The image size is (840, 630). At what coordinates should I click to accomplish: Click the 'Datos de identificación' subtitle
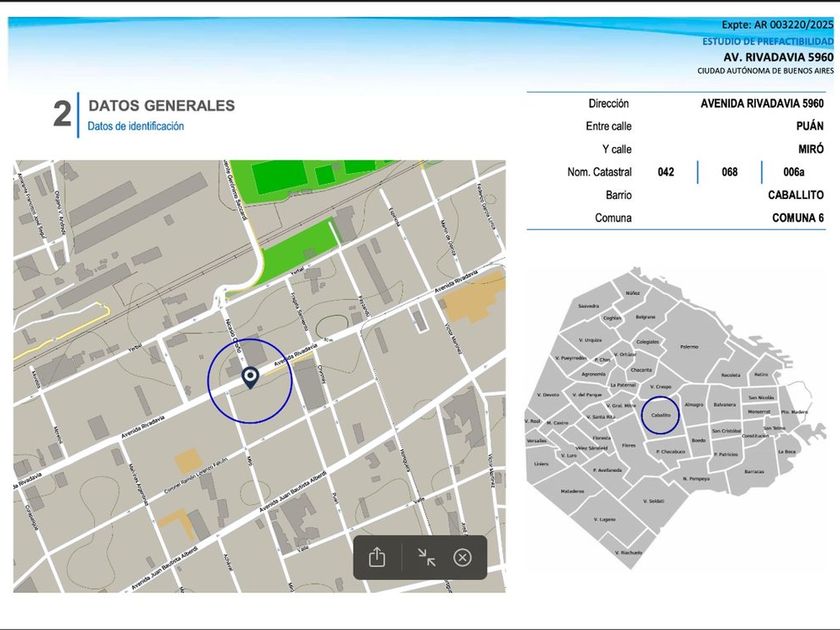[136, 127]
